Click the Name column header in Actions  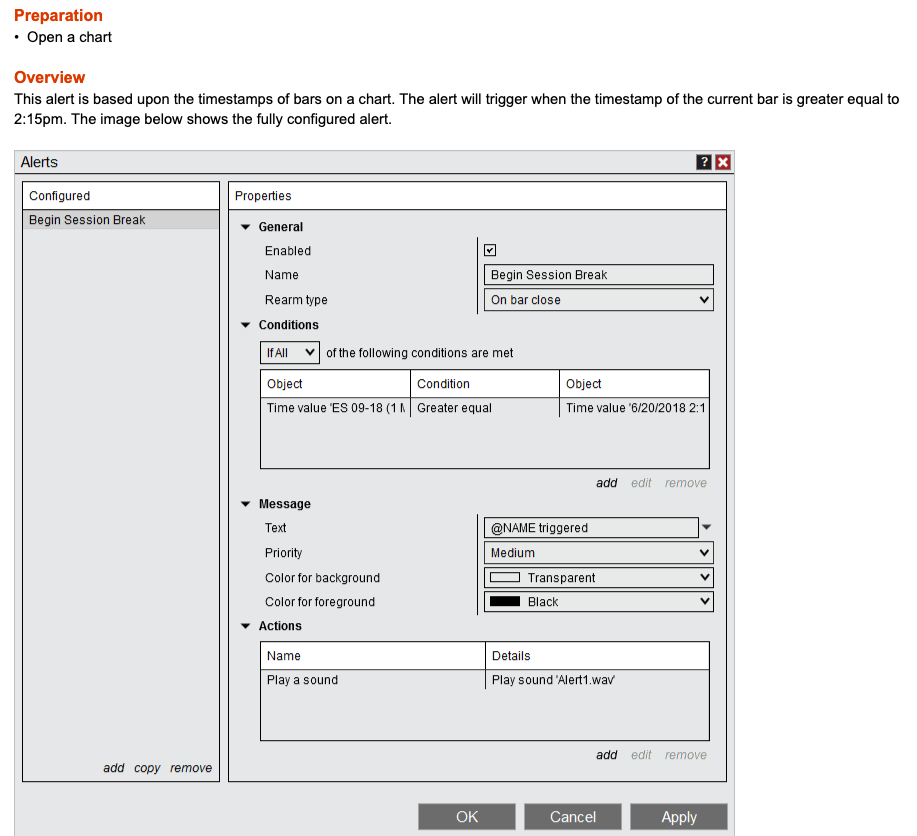click(x=373, y=656)
